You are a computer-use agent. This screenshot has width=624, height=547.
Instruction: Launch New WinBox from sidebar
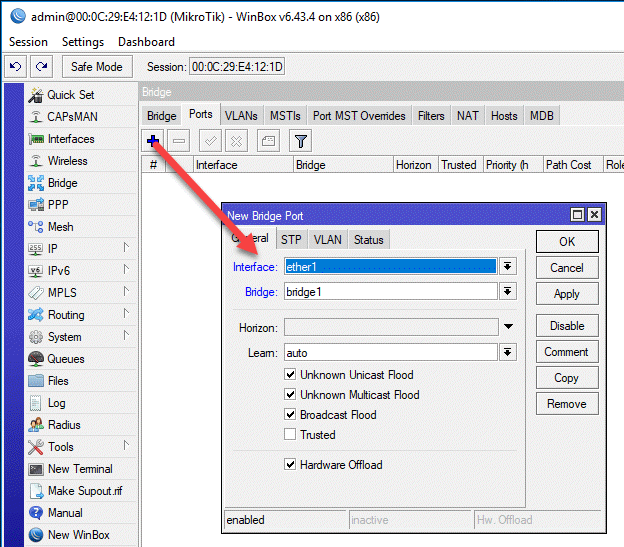pyautogui.click(x=82, y=535)
